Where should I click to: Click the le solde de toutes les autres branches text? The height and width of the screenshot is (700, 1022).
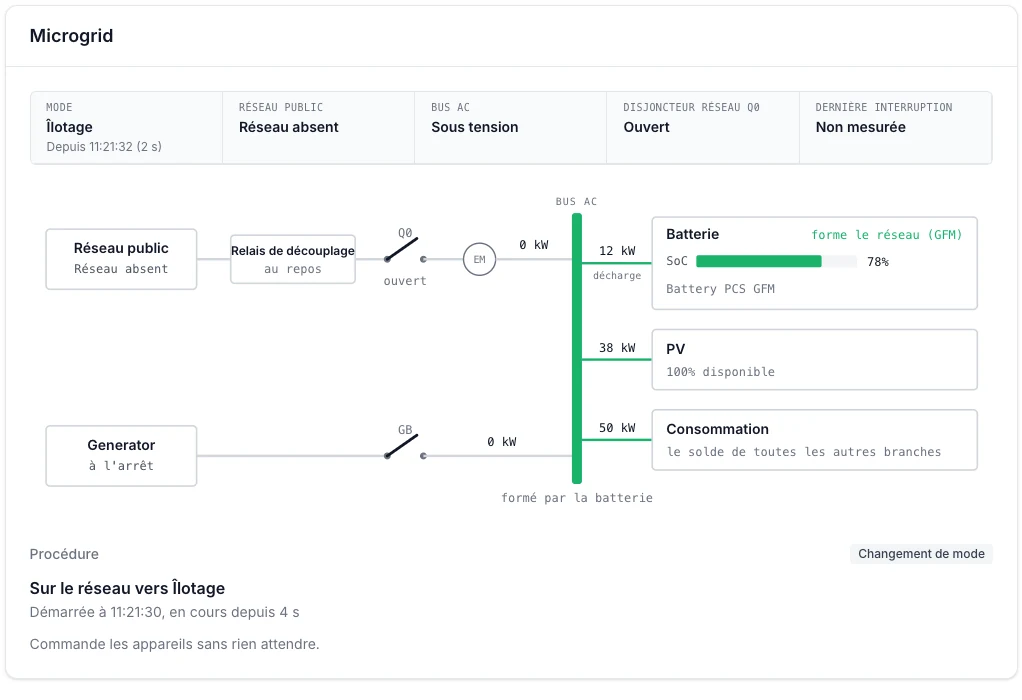[804, 452]
